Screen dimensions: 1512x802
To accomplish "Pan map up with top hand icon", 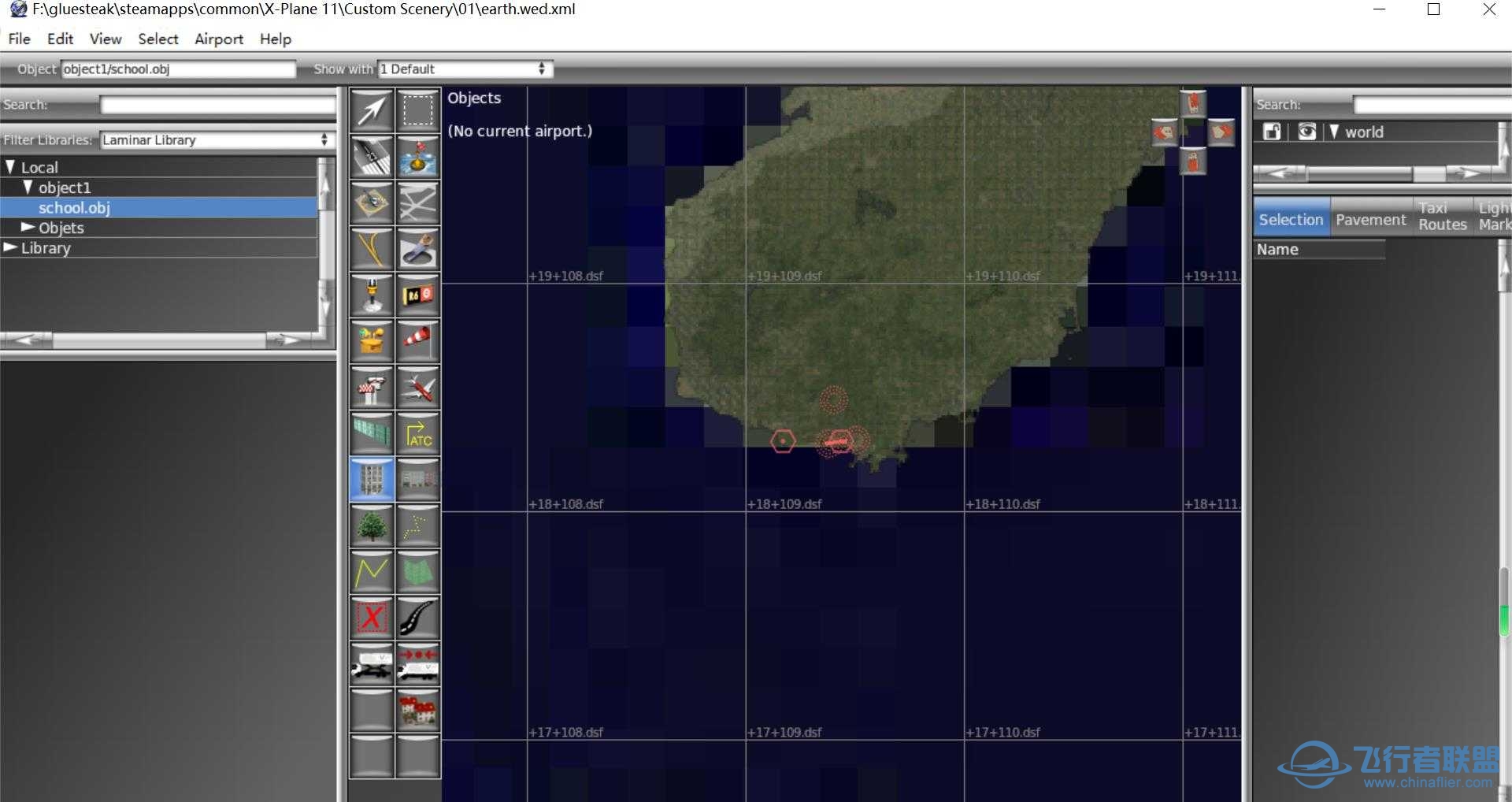I will point(1194,103).
